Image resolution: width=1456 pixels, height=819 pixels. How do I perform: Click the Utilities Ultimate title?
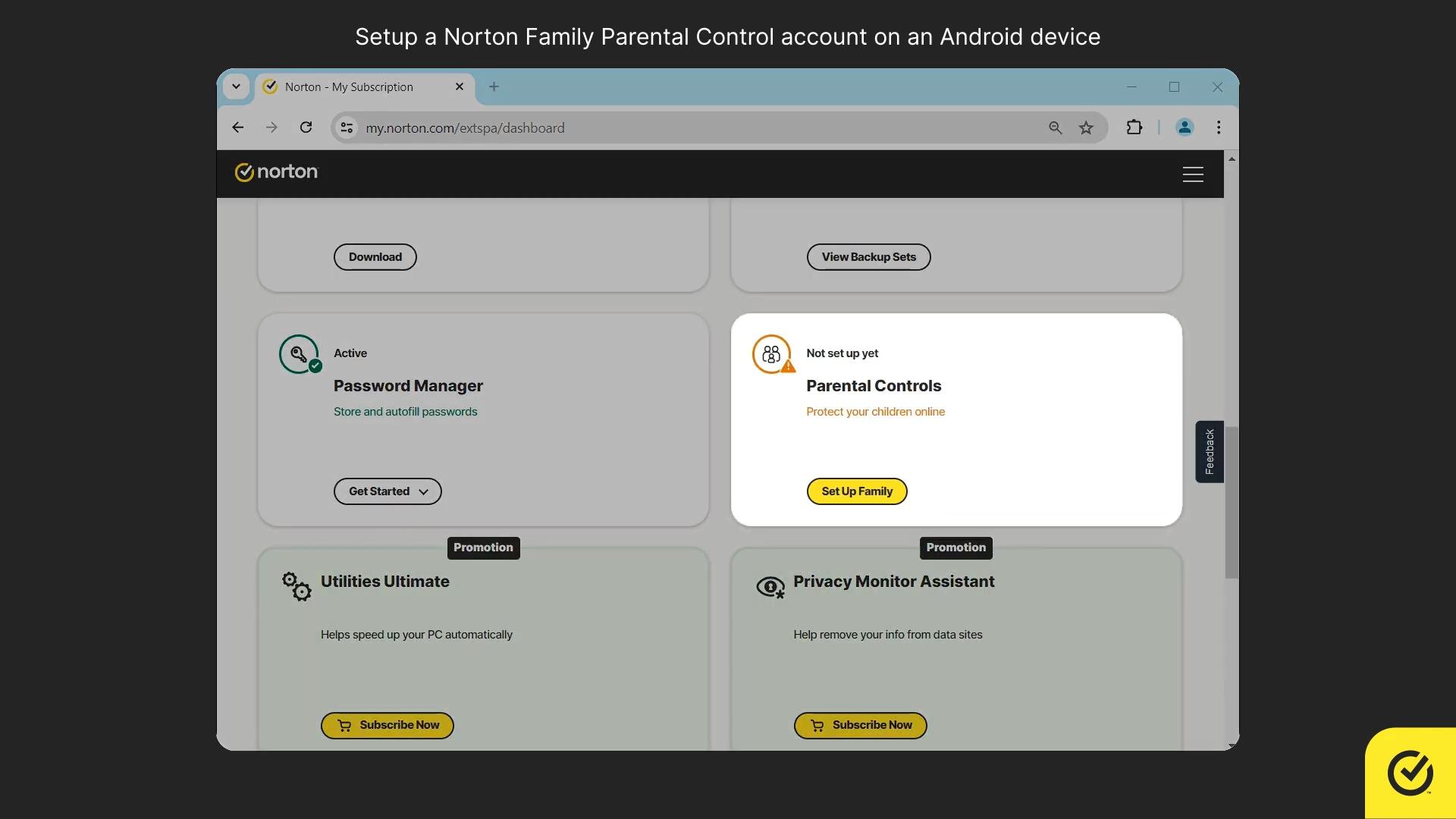[384, 582]
